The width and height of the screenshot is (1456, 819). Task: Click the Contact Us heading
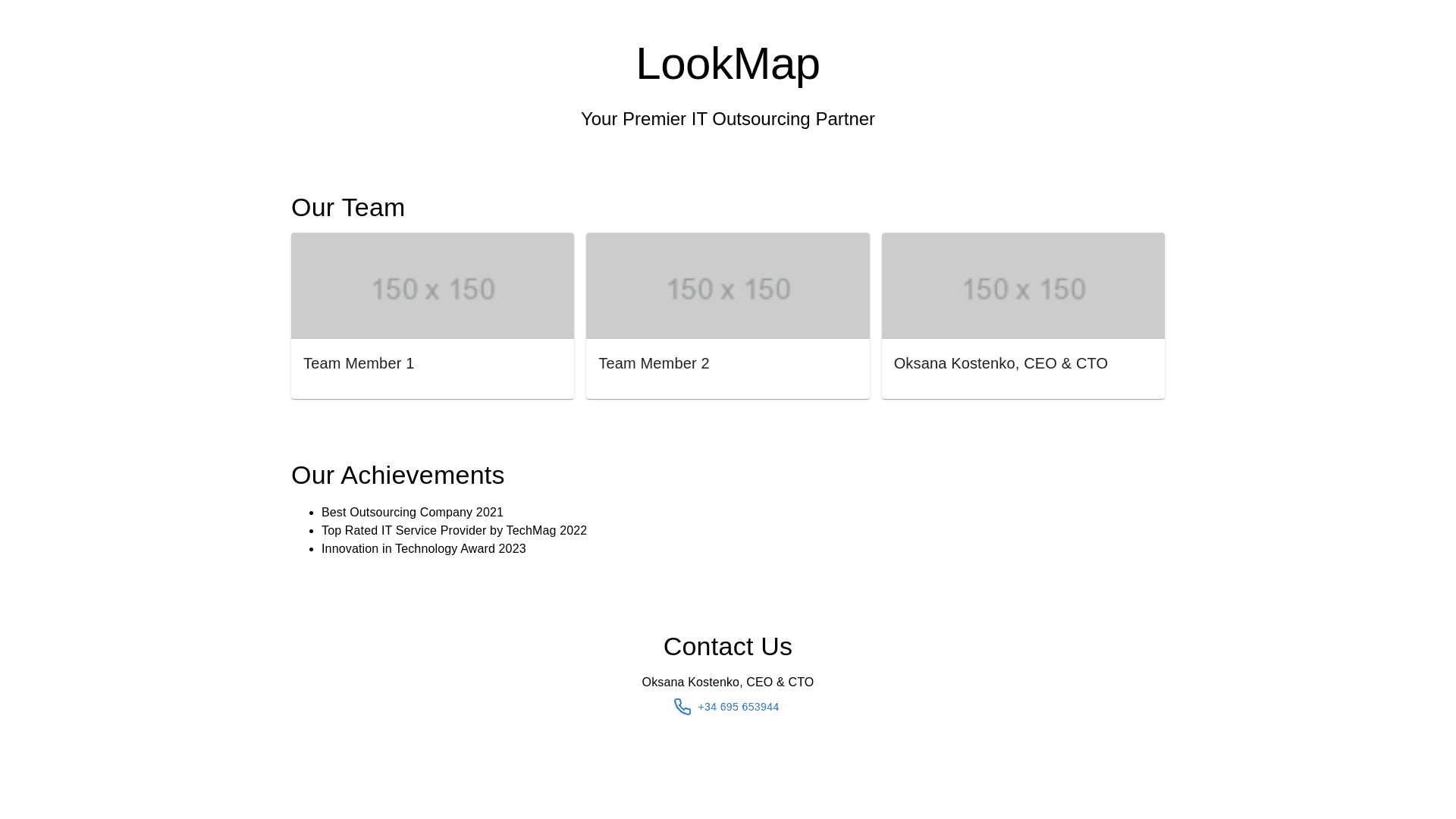[727, 646]
